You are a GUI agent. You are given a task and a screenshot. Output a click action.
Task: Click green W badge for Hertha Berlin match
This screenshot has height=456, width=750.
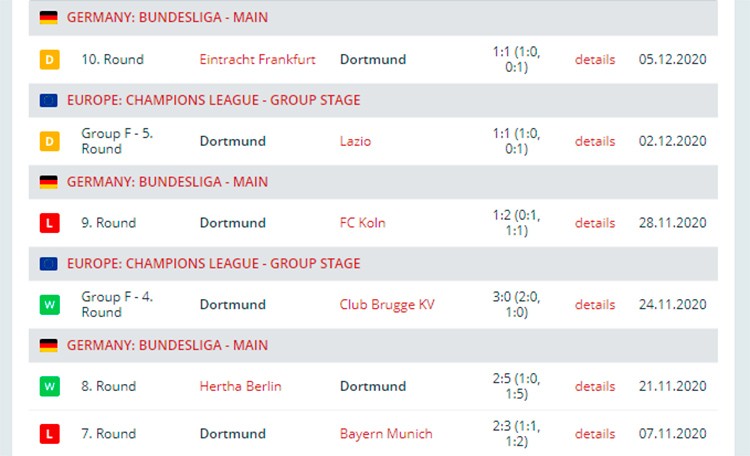(49, 387)
